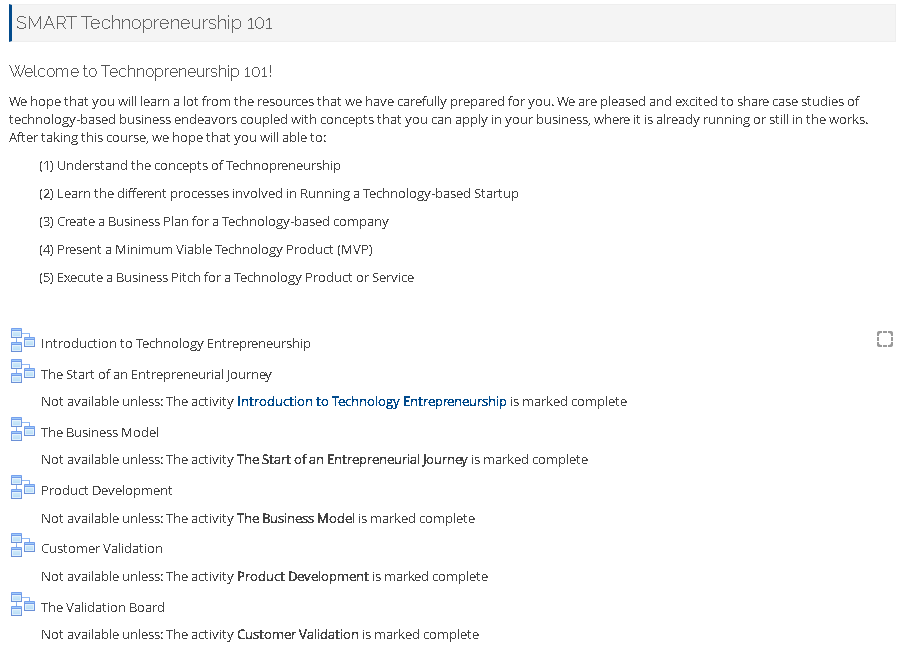
Task: Click the Introduction to Technology Entrepreneurship lesson icon
Action: click(23, 340)
